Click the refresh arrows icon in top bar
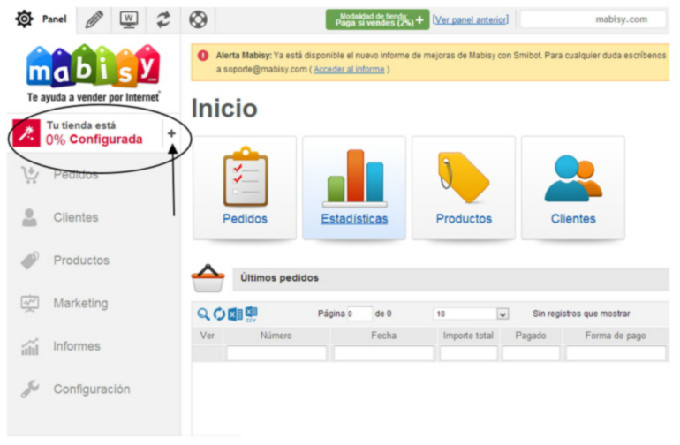 [163, 19]
